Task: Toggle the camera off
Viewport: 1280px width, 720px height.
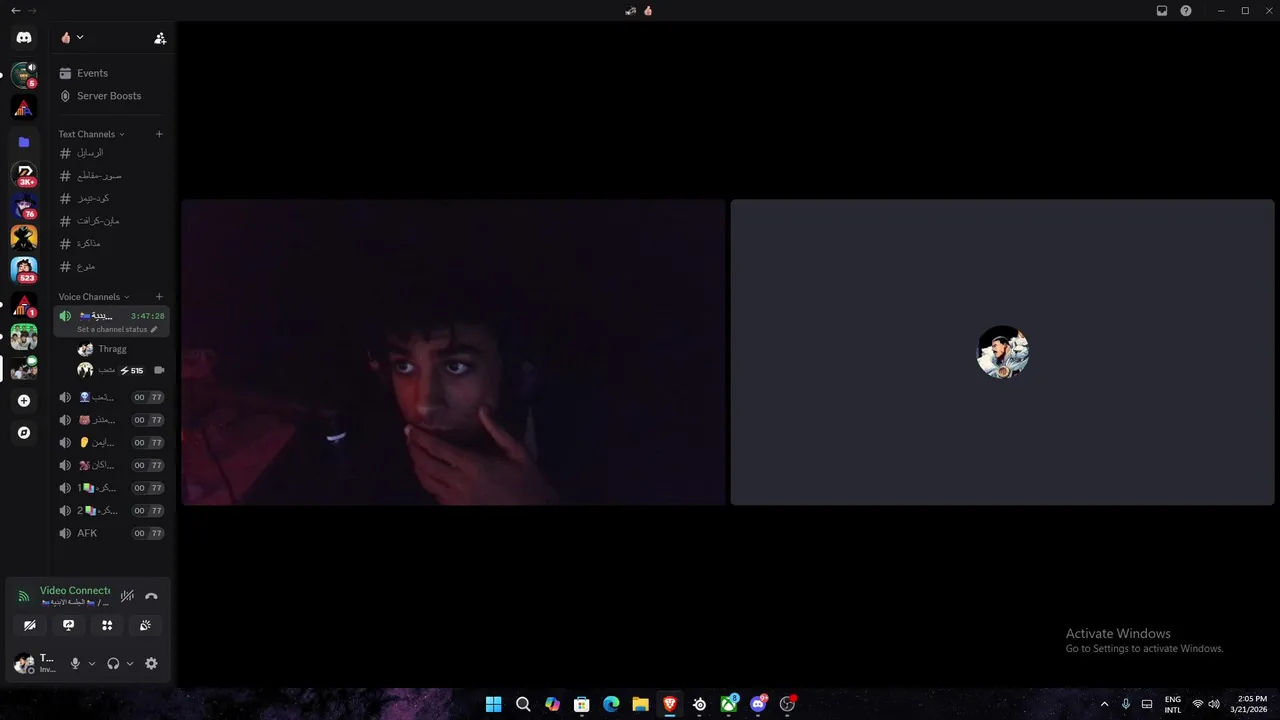Action: (x=30, y=625)
